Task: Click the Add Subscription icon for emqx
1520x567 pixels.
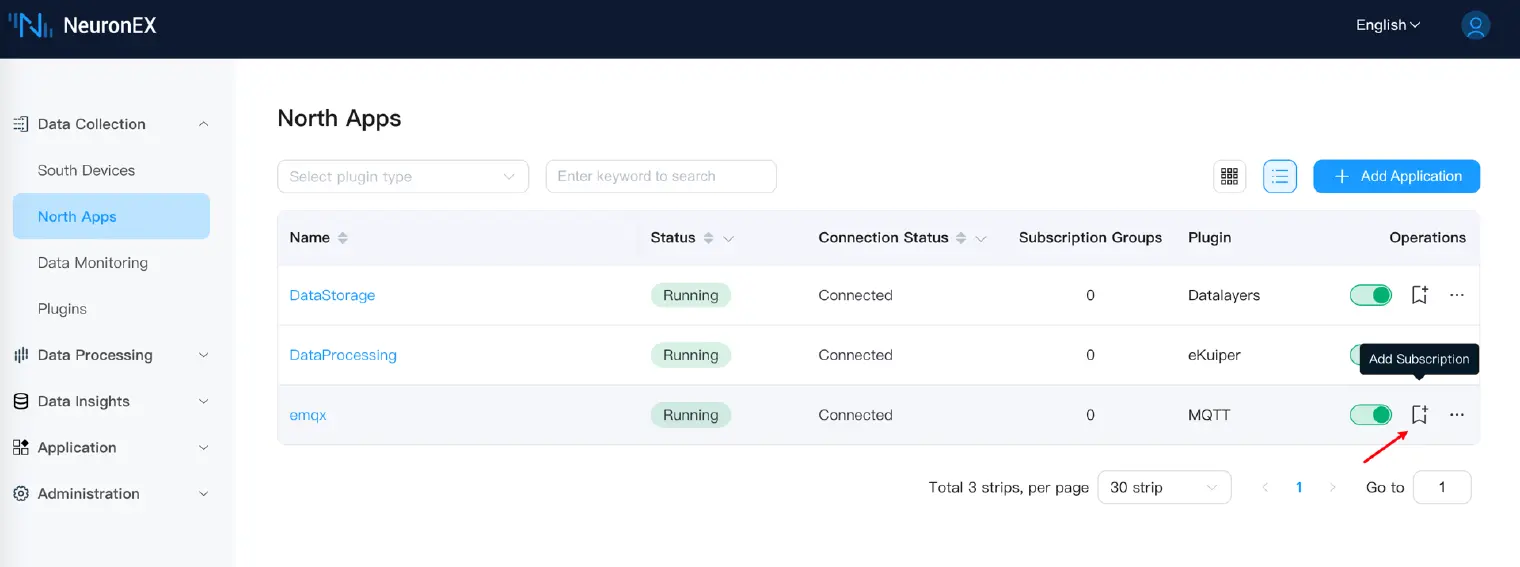Action: tap(1419, 414)
